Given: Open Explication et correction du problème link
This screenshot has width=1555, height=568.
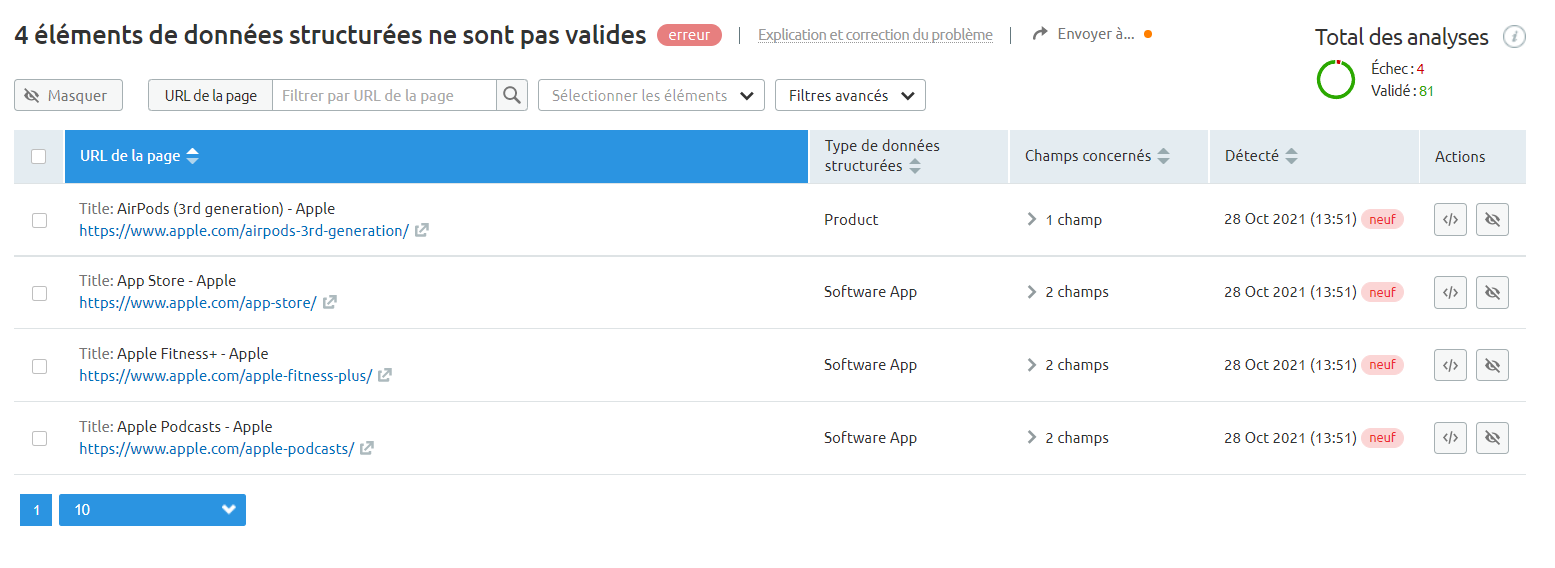Looking at the screenshot, I should [x=875, y=35].
